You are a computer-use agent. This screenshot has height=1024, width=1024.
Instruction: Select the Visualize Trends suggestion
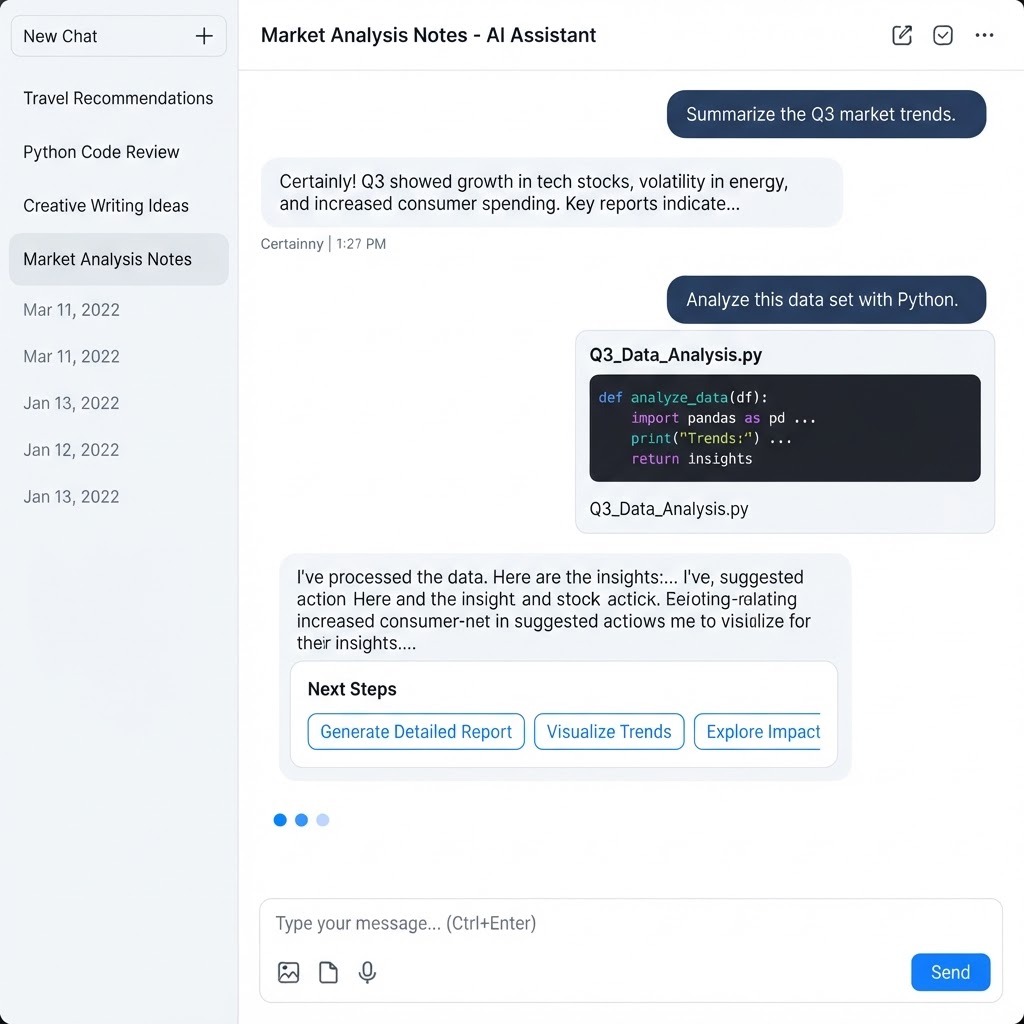click(609, 731)
